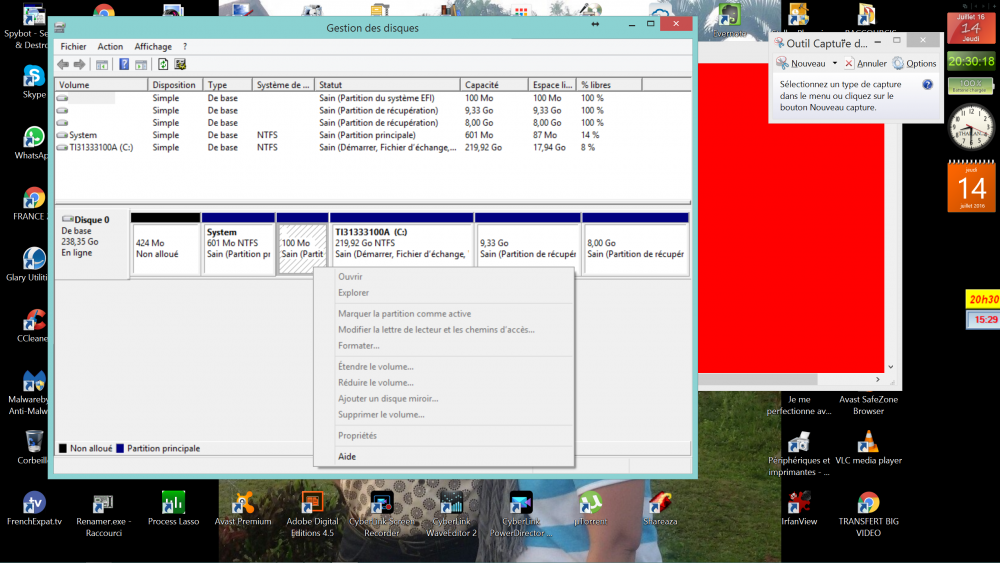Open the Action menu
Image resolution: width=1000 pixels, height=563 pixels.
point(110,47)
